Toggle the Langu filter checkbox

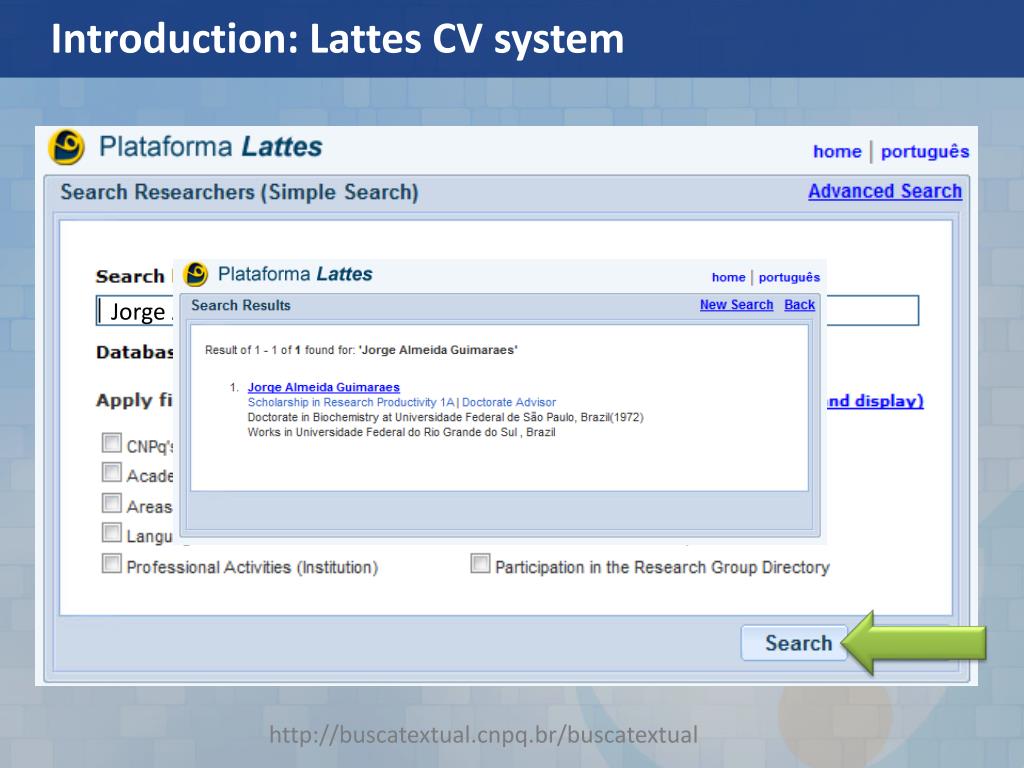pos(112,533)
